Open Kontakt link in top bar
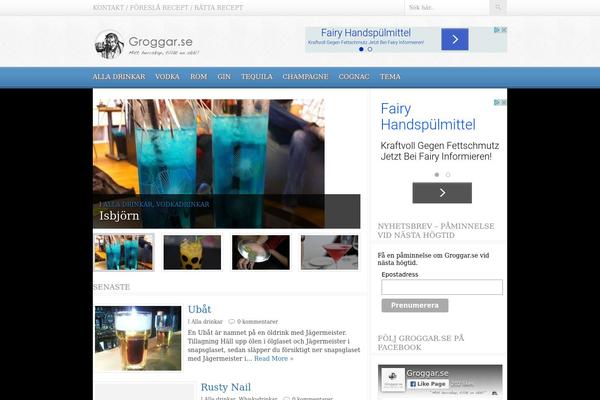 pos(108,8)
